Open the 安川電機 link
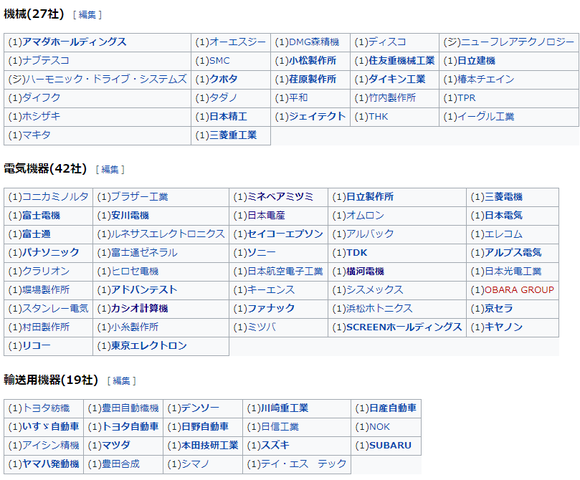 [130, 215]
